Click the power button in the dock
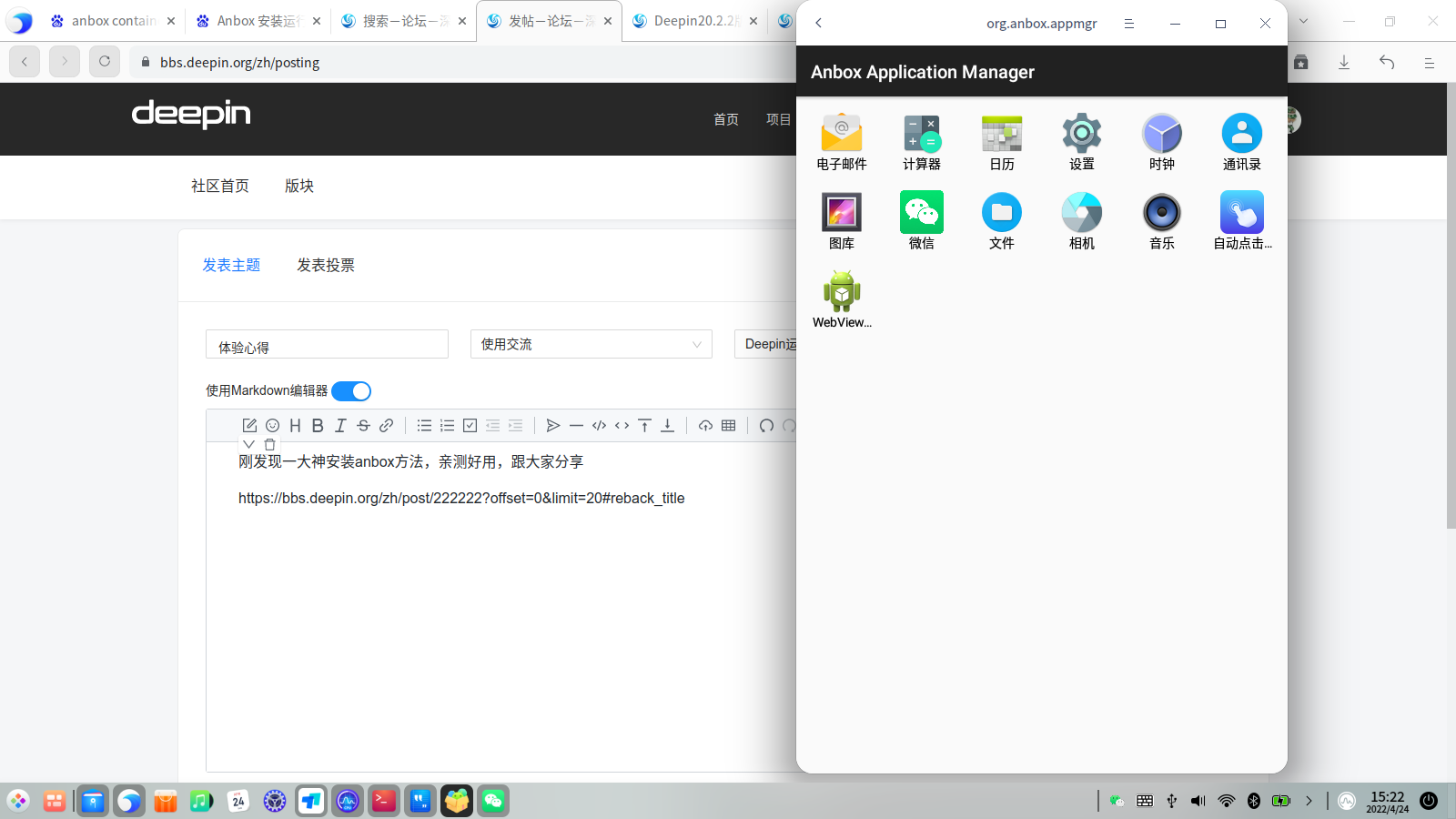 click(x=1429, y=801)
